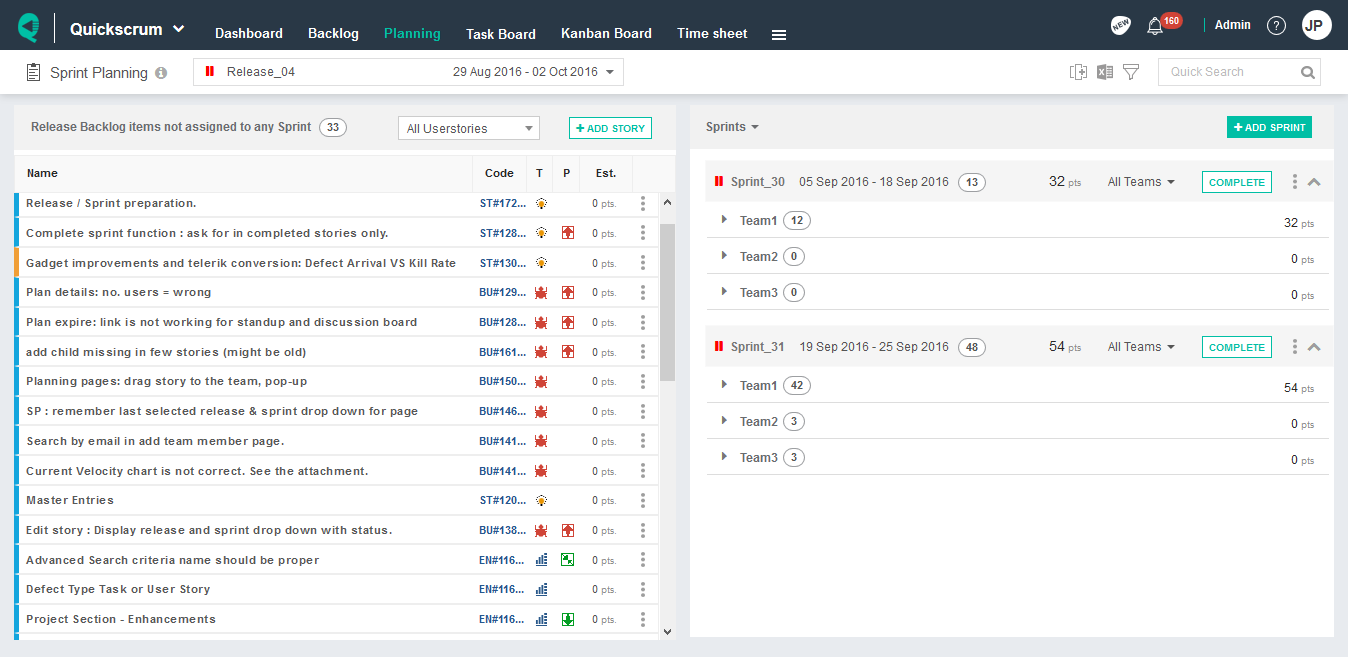Open the Sprints dropdown header
This screenshot has width=1348, height=657.
733,127
